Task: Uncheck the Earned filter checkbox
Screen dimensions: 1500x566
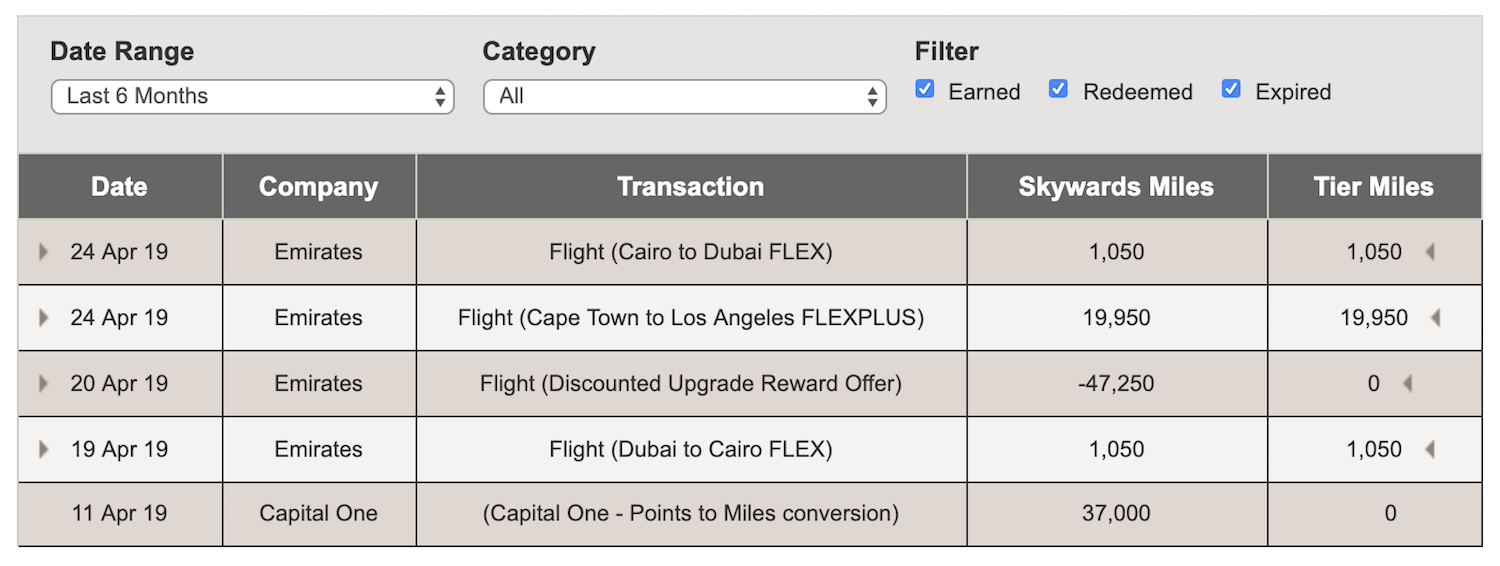Action: [925, 90]
